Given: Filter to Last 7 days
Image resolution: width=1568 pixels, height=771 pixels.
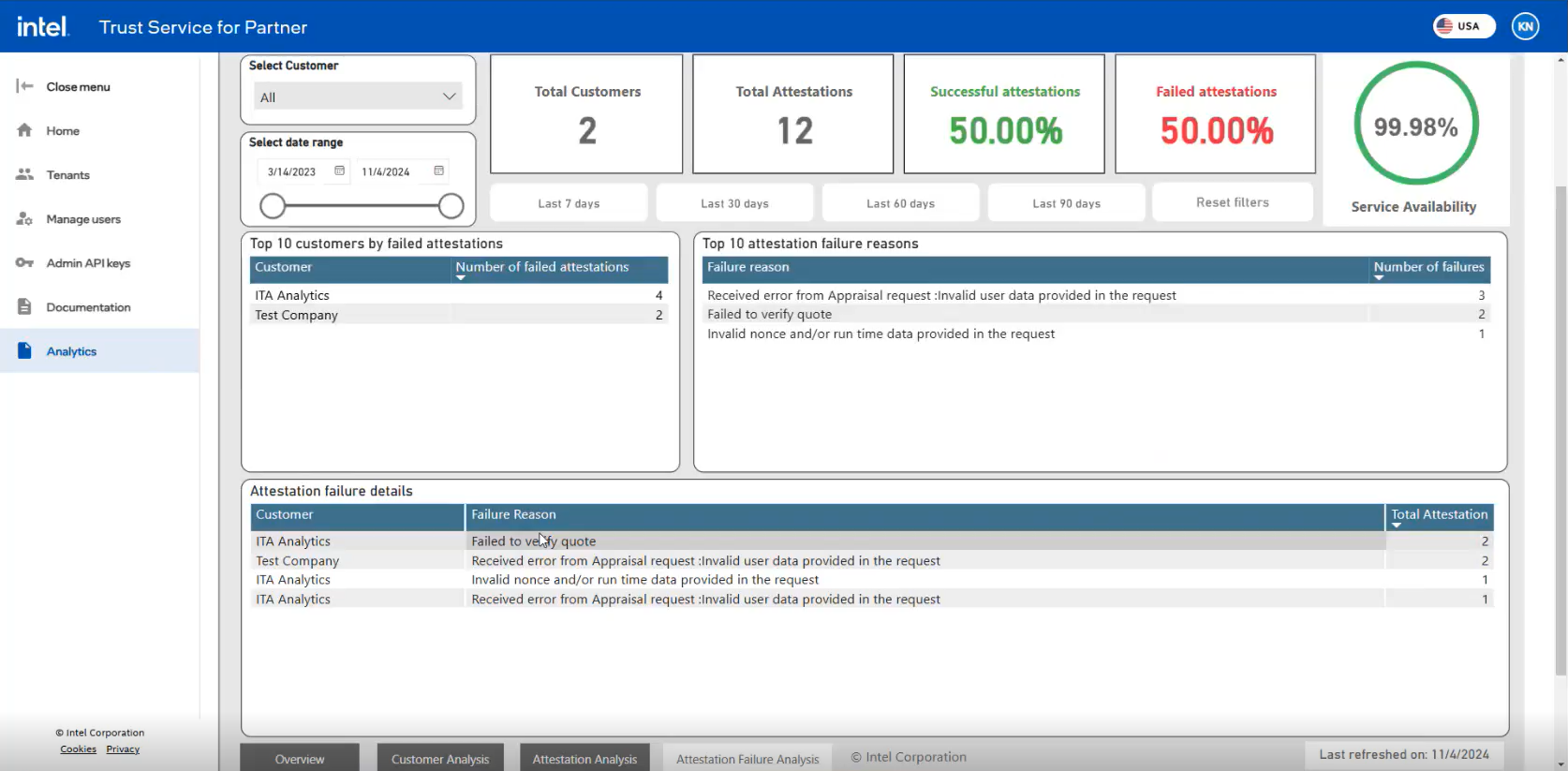Looking at the screenshot, I should pyautogui.click(x=569, y=202).
